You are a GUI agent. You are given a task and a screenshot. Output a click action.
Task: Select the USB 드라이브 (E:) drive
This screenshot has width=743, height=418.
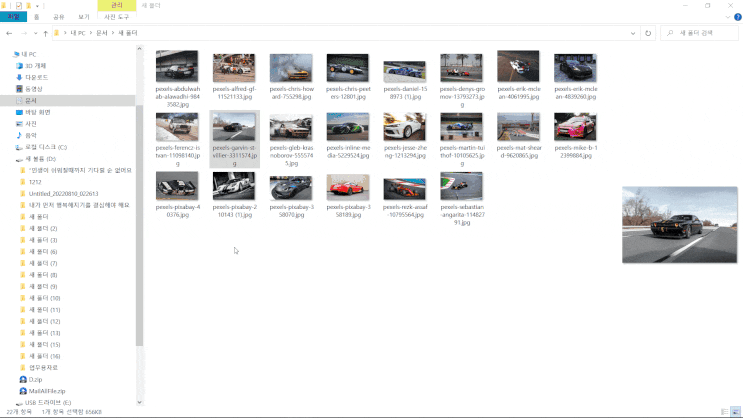click(47, 403)
